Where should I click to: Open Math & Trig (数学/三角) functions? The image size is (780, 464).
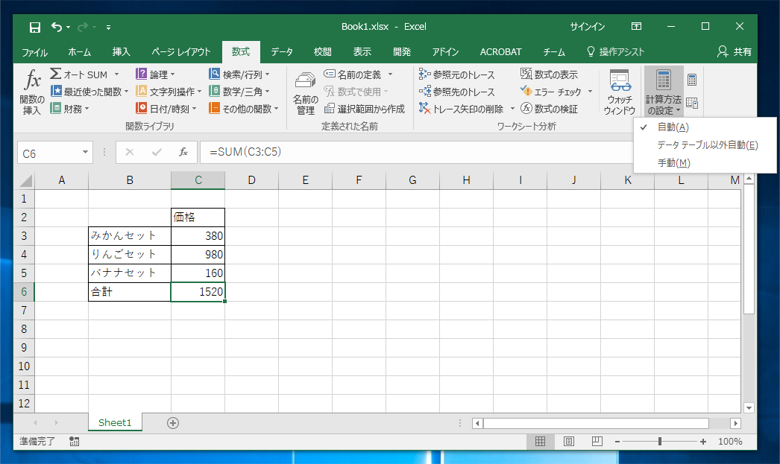coord(239,92)
